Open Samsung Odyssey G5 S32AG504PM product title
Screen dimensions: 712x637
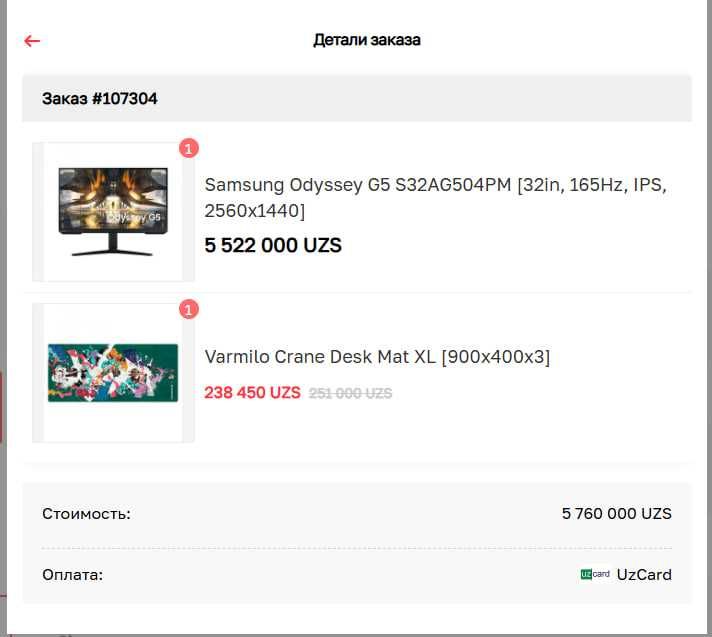tap(435, 198)
